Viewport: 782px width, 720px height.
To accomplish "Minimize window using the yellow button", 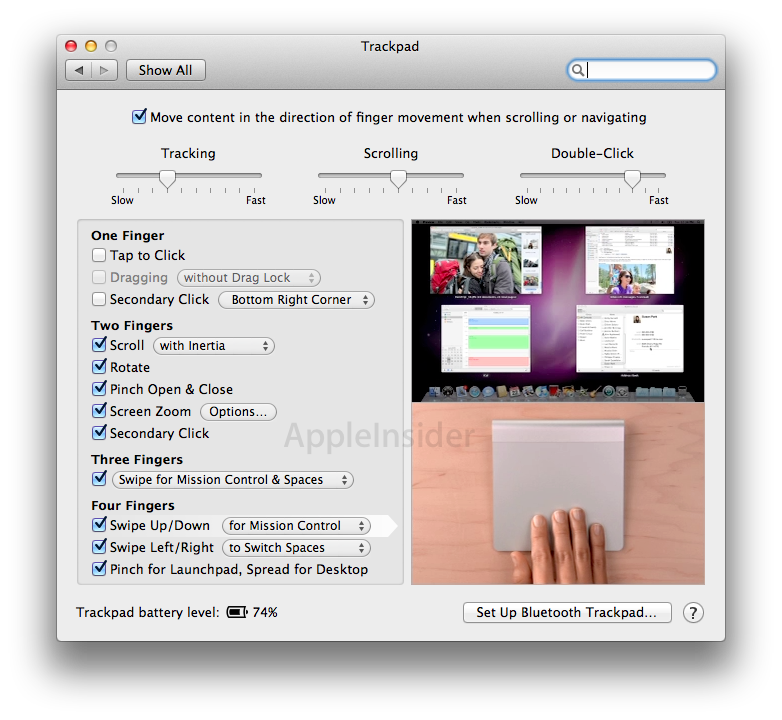I will click(91, 46).
